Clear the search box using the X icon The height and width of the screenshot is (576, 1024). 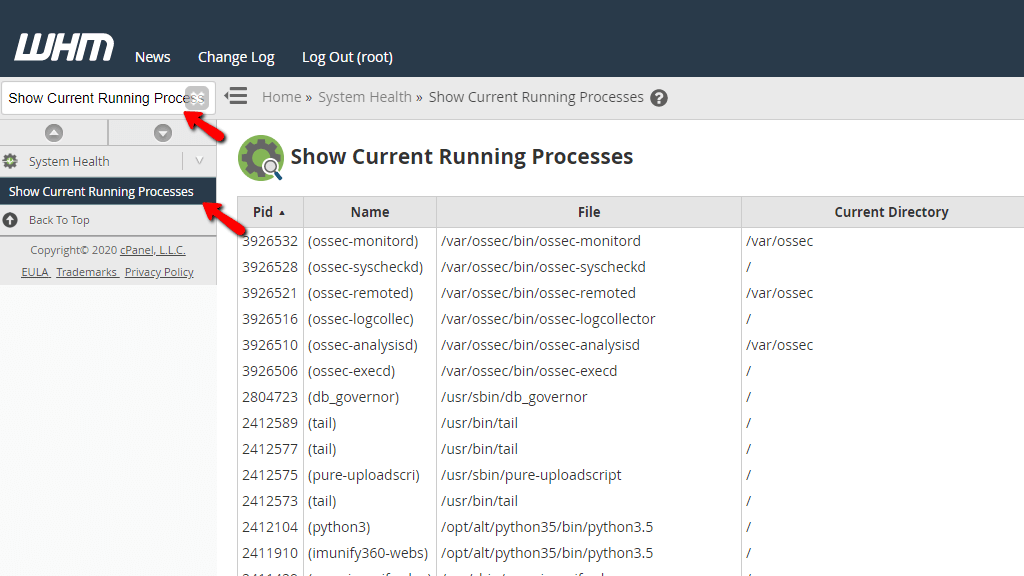(x=196, y=97)
